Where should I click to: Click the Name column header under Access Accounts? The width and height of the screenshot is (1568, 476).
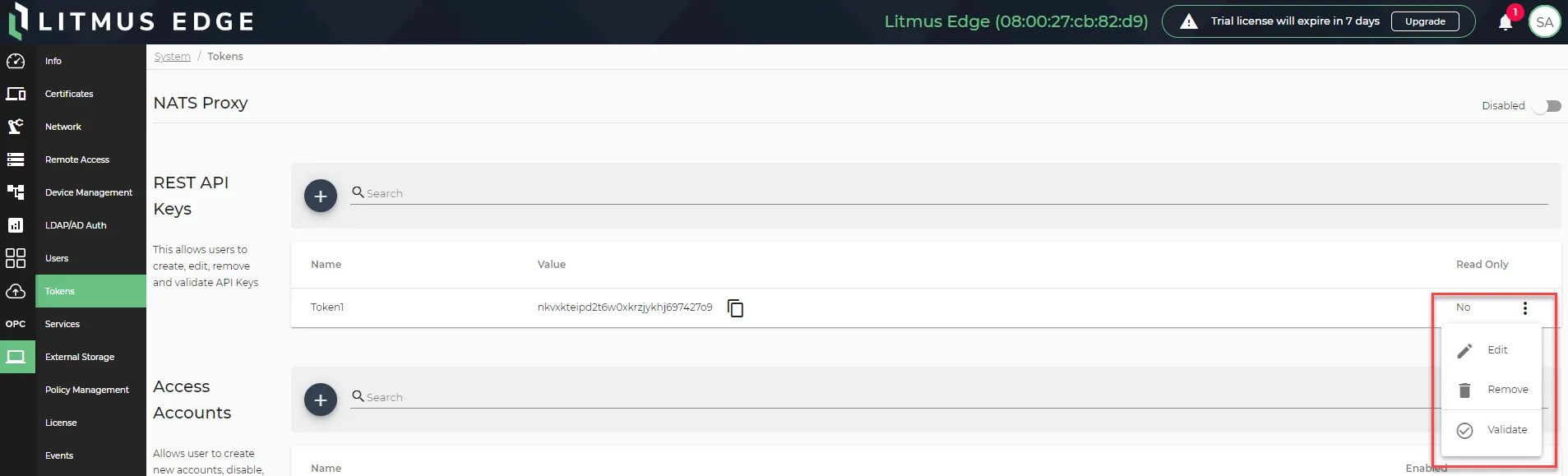pos(326,469)
